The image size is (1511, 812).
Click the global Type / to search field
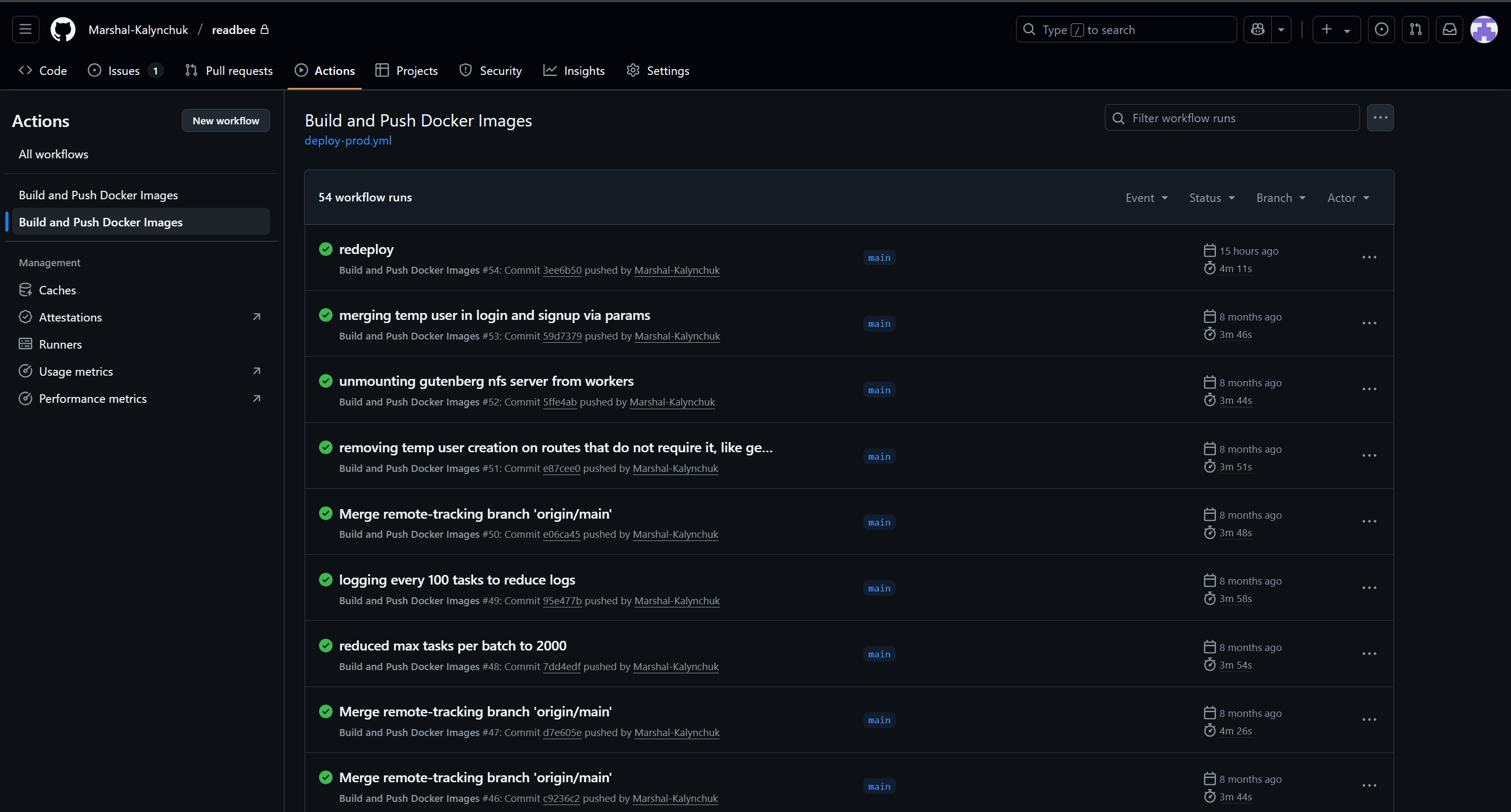click(x=1125, y=29)
